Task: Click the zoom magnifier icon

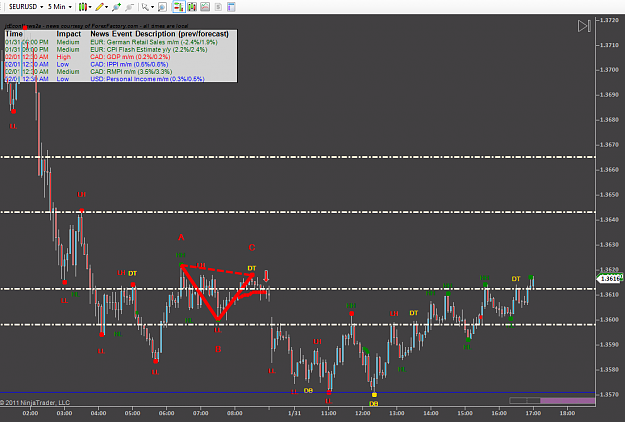Action: (x=162, y=7)
